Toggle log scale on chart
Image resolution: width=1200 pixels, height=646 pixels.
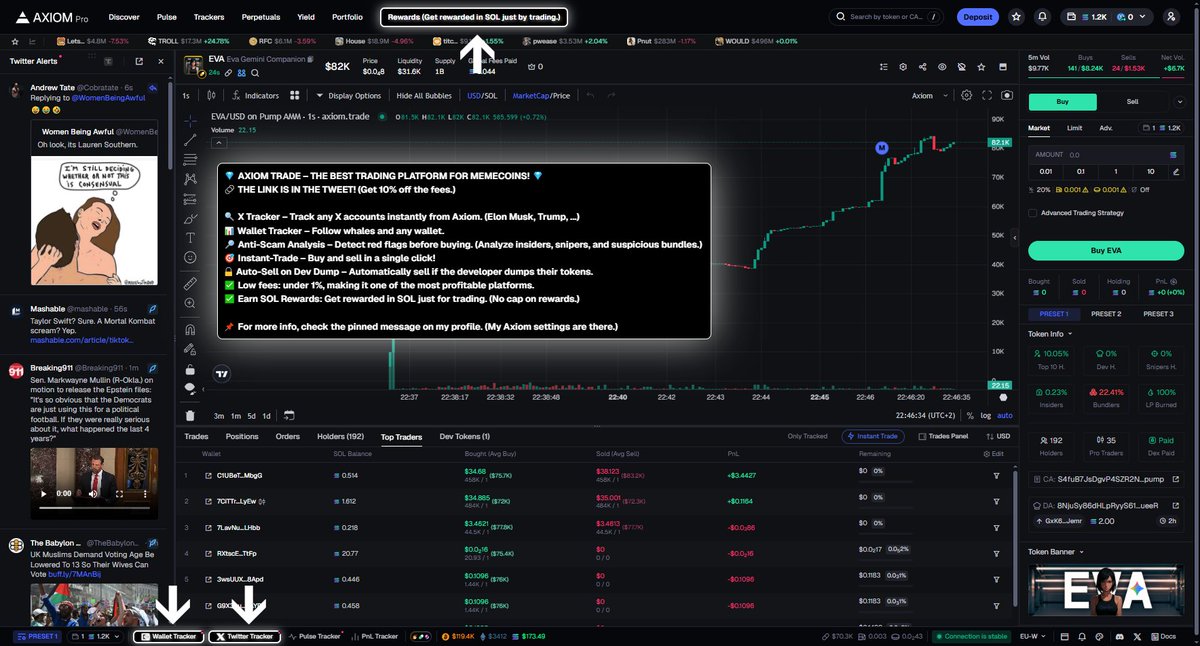tap(986, 415)
